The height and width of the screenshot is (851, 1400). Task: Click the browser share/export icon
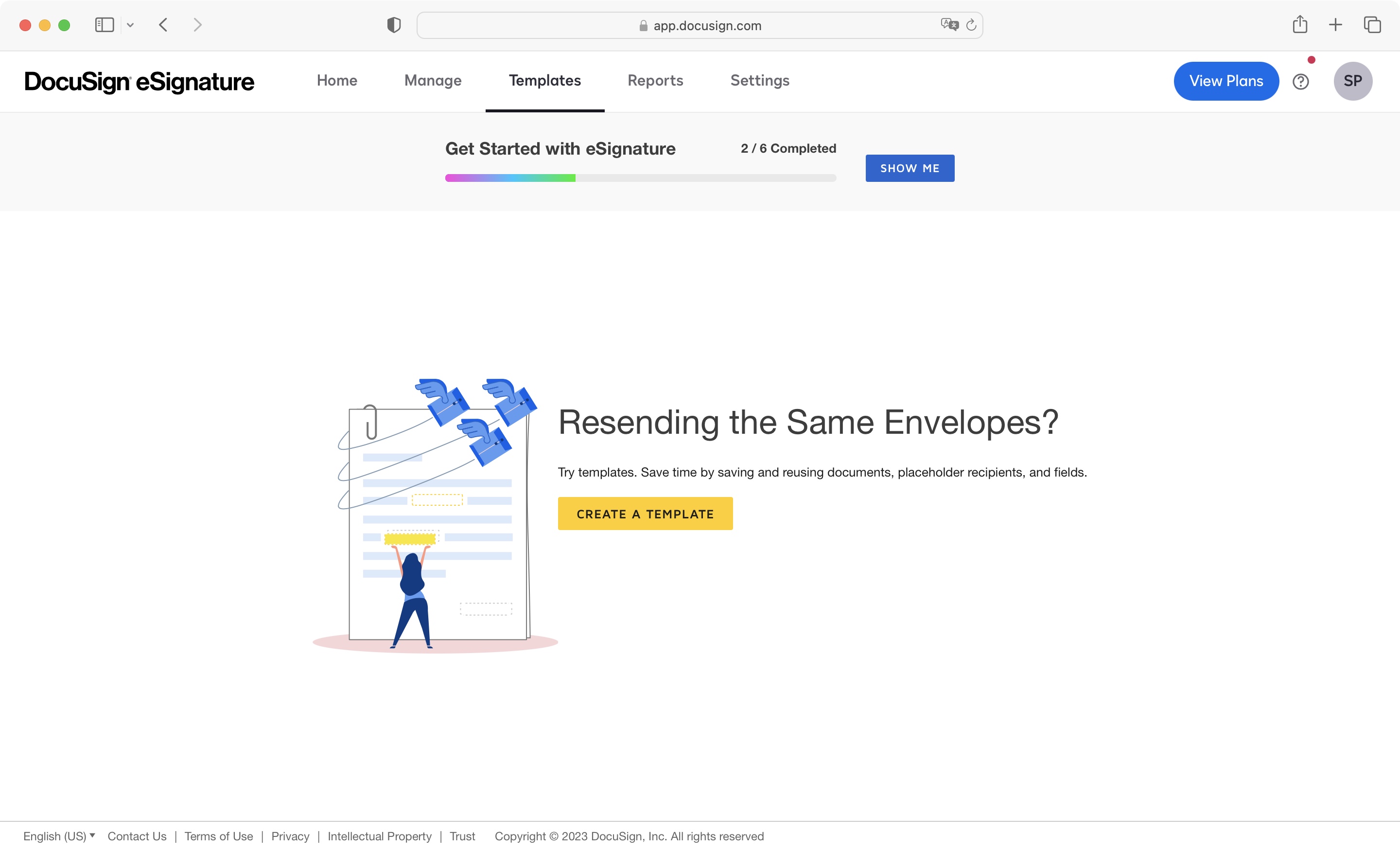1300,24
